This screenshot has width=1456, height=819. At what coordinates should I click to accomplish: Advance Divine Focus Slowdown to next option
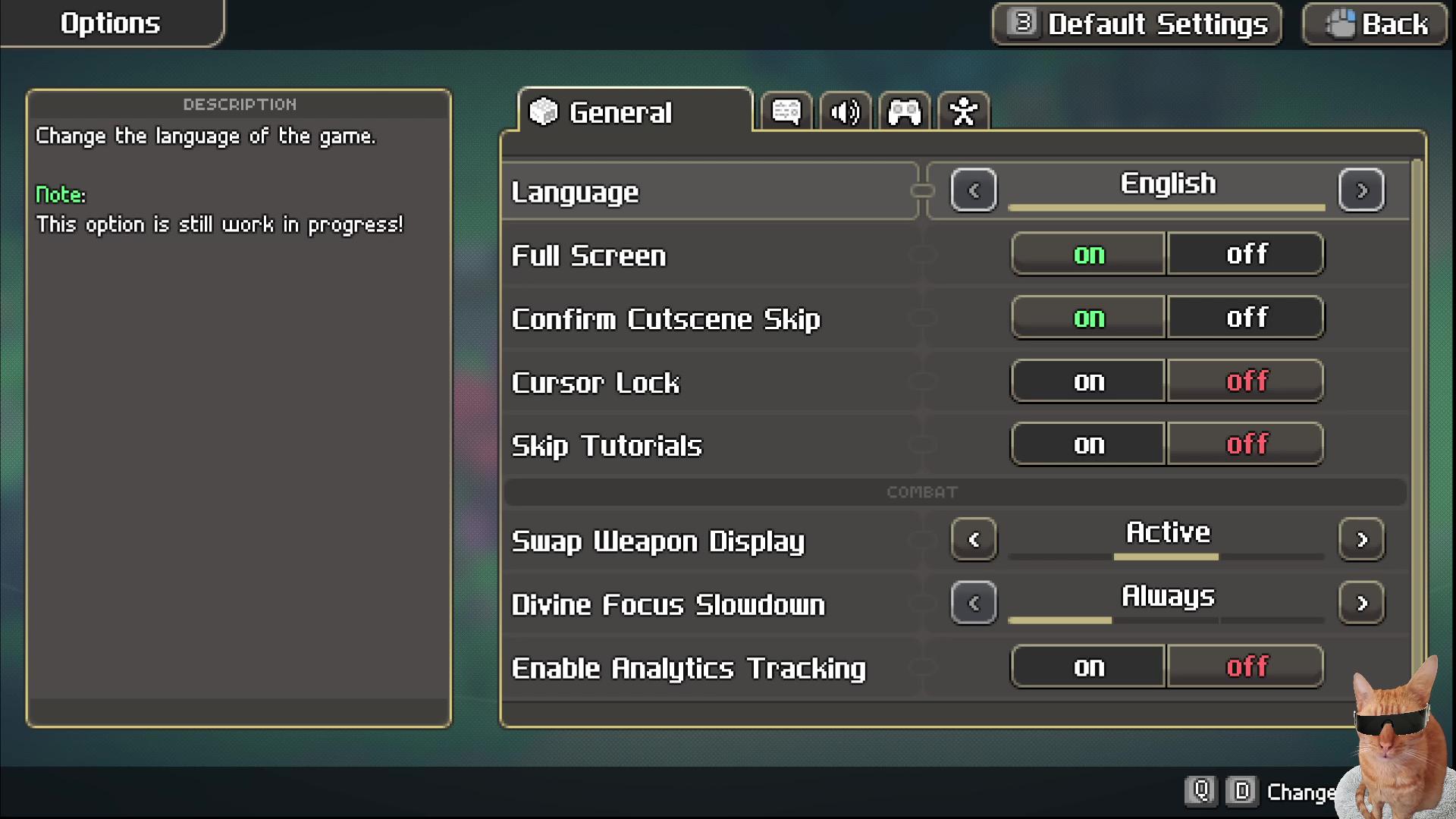[1361, 604]
